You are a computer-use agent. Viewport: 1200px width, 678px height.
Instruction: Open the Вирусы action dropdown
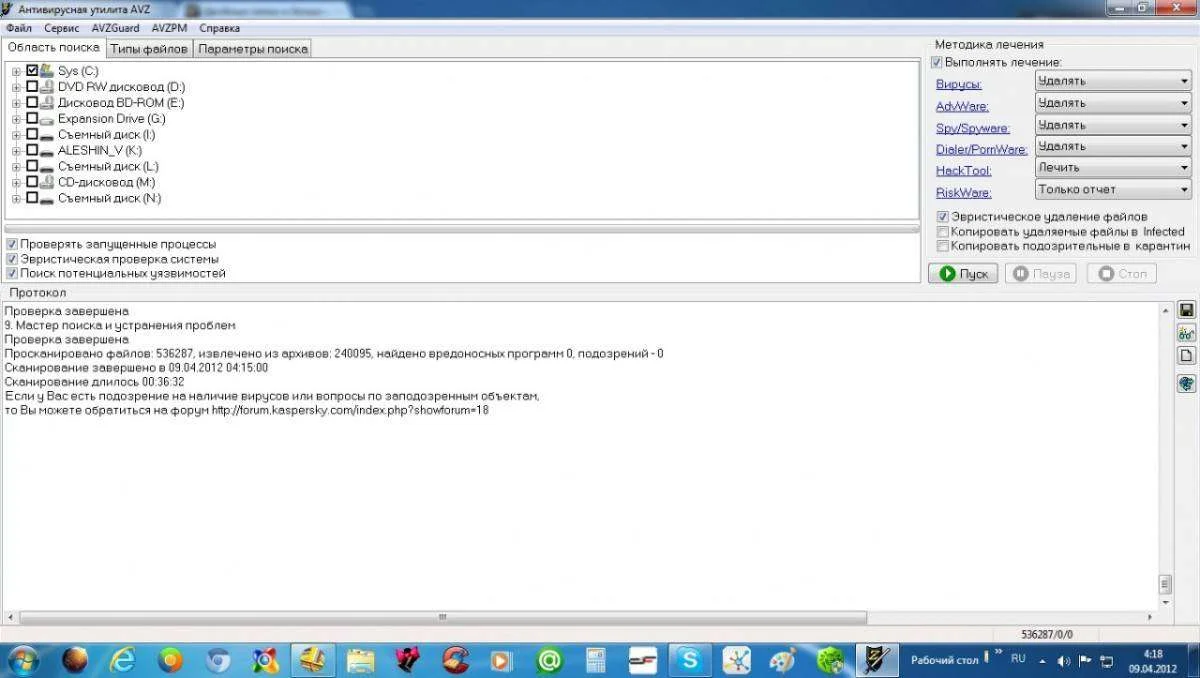coord(1113,81)
